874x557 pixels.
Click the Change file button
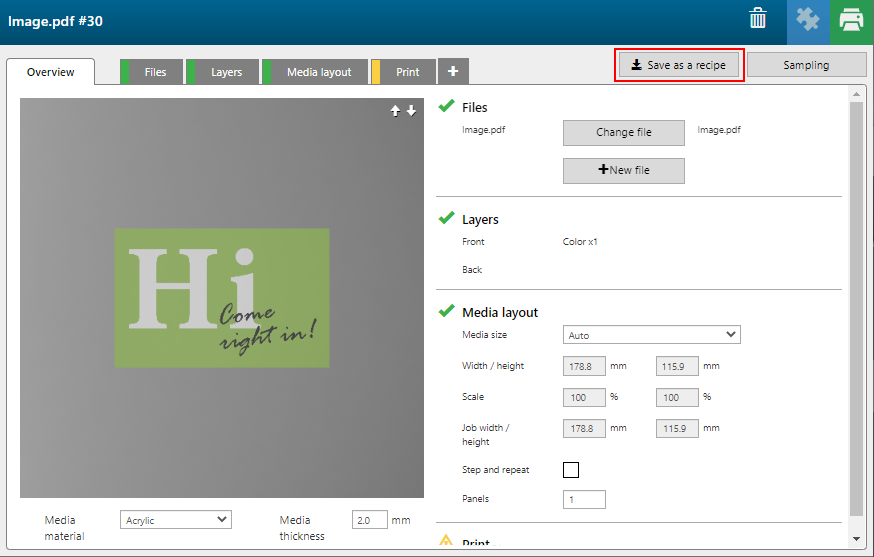coord(623,132)
